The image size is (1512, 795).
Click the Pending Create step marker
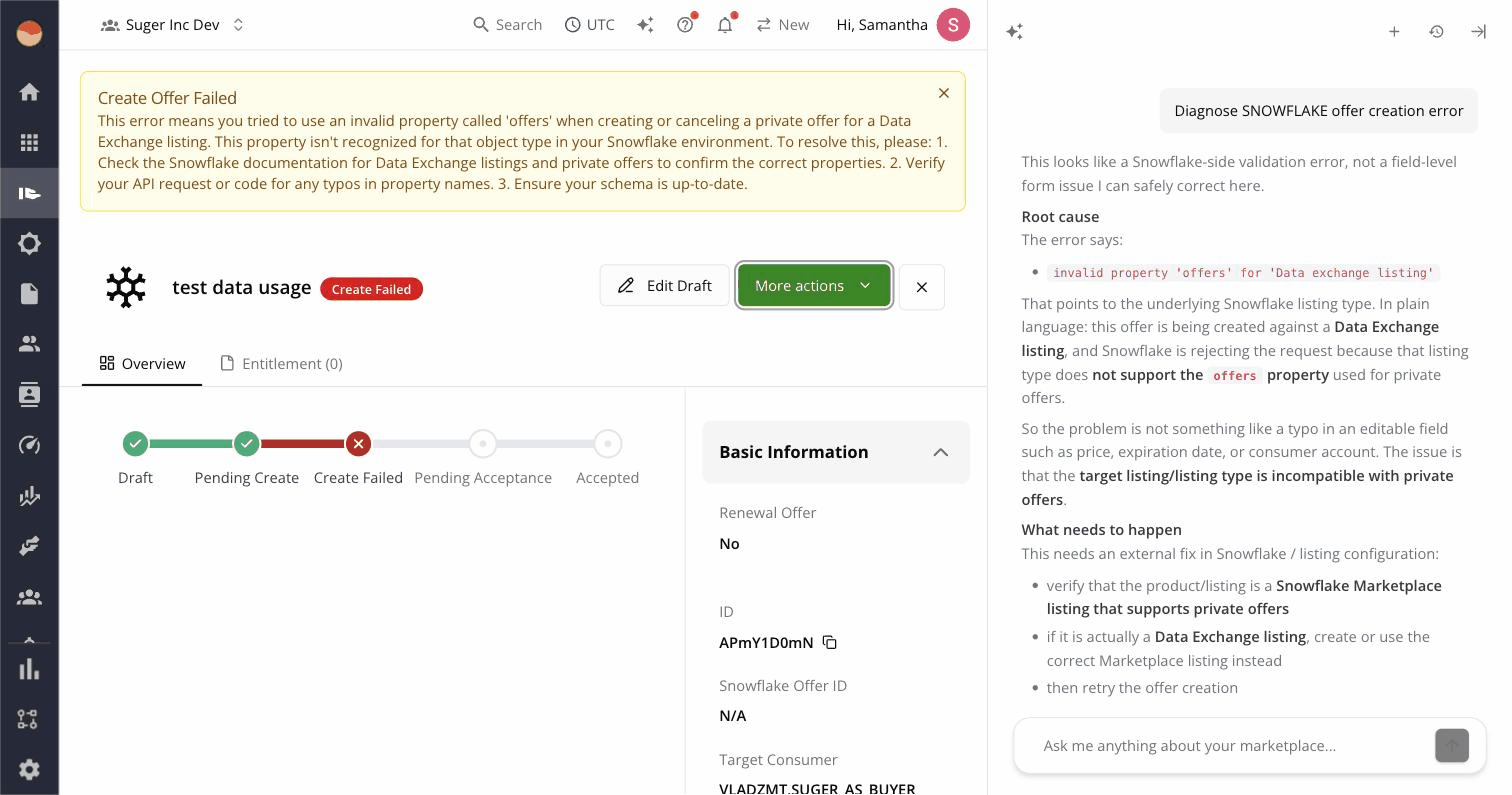click(x=247, y=443)
